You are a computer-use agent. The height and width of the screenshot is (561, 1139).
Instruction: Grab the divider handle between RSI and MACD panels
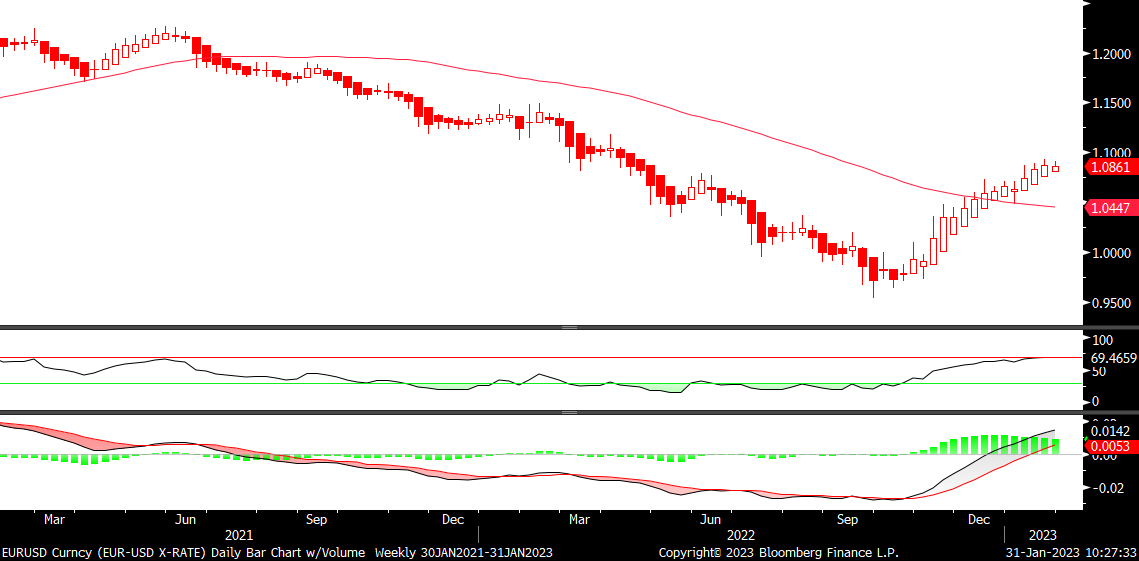[569, 413]
